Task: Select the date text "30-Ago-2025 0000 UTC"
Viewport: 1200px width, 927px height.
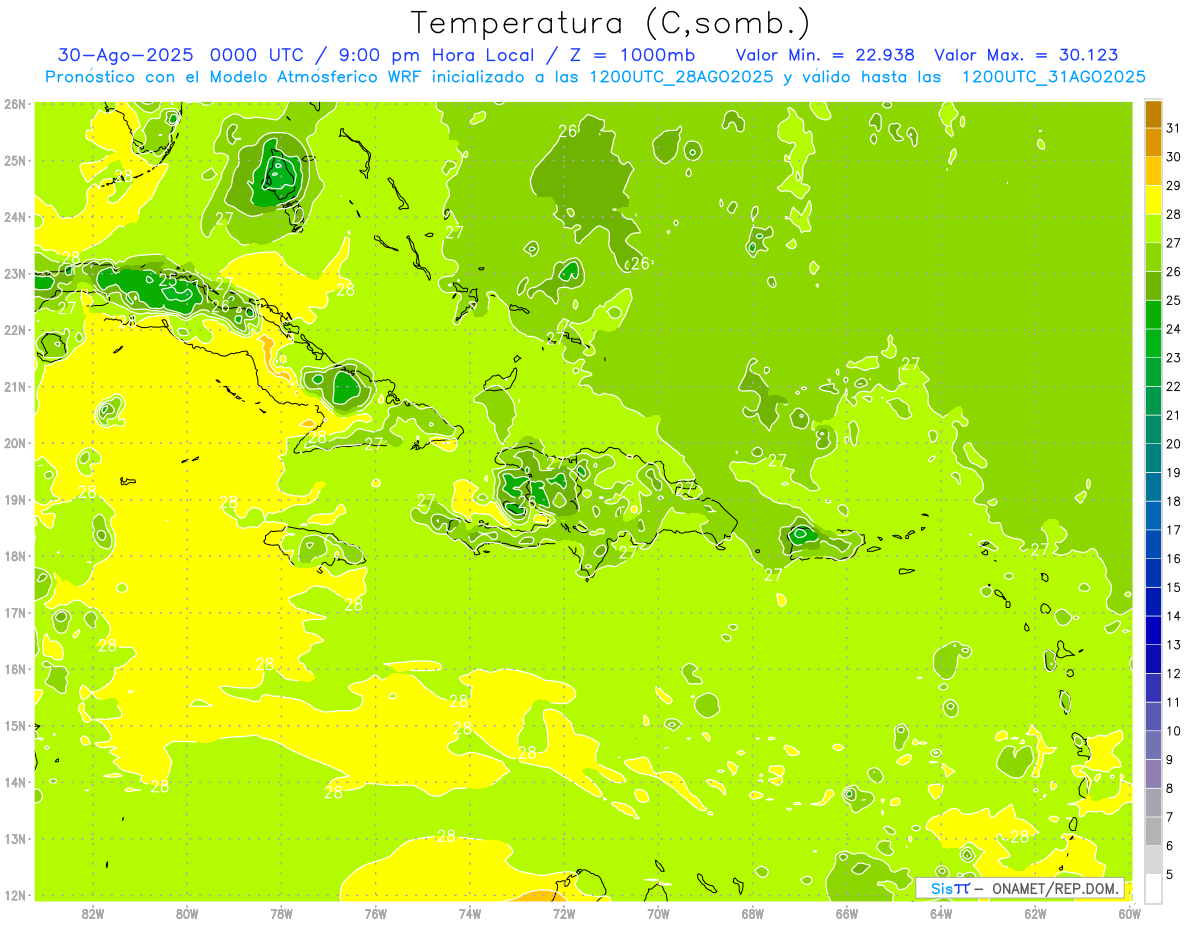Action: (181, 55)
